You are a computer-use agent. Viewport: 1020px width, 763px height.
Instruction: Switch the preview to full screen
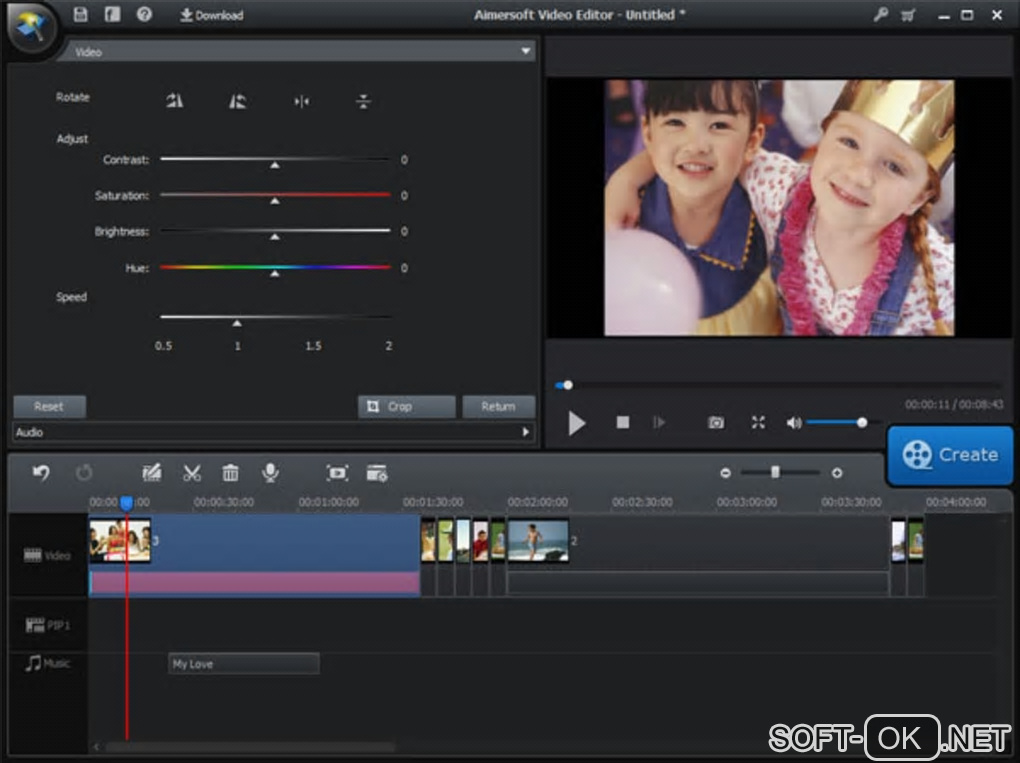758,423
